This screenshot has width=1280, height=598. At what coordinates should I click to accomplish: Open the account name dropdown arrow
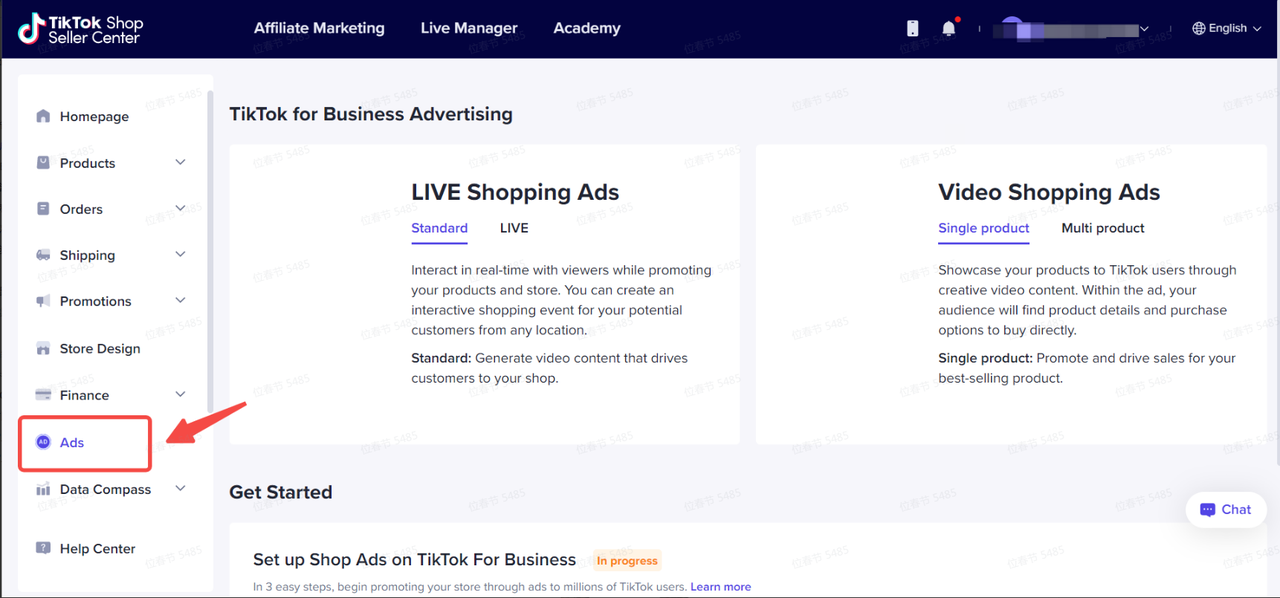click(x=1144, y=29)
